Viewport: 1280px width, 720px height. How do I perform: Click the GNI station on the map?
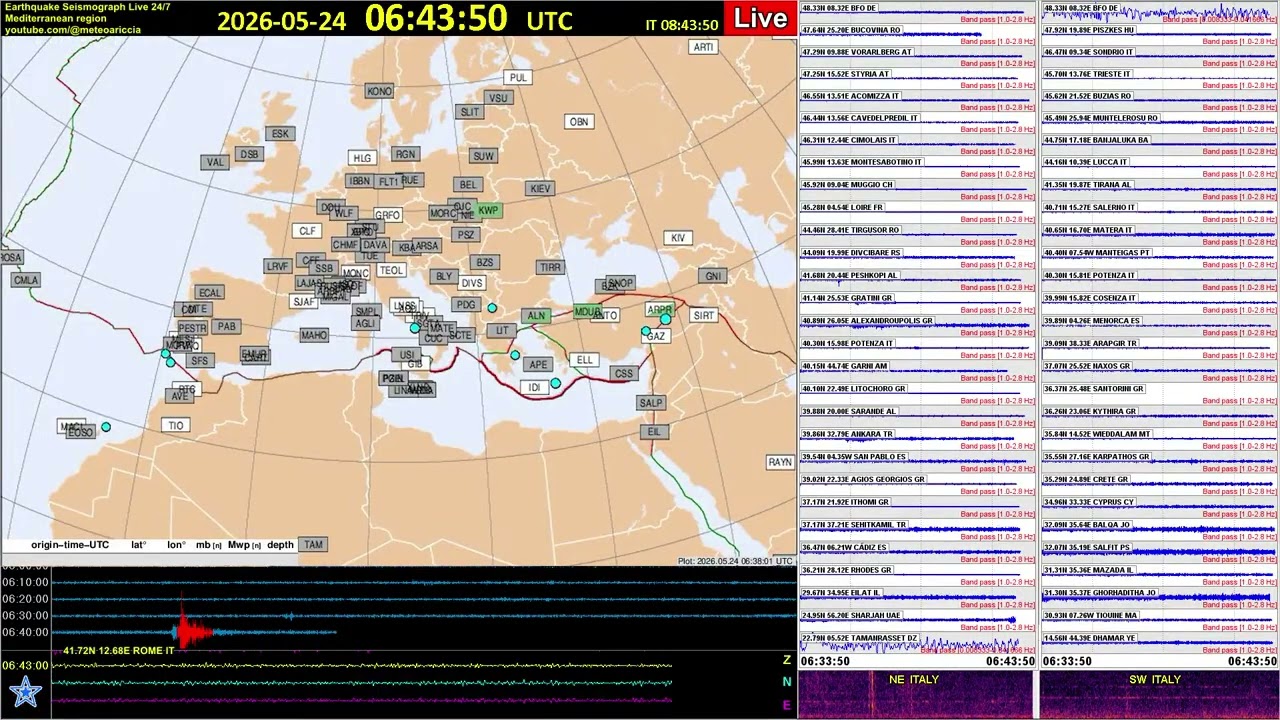coord(712,276)
